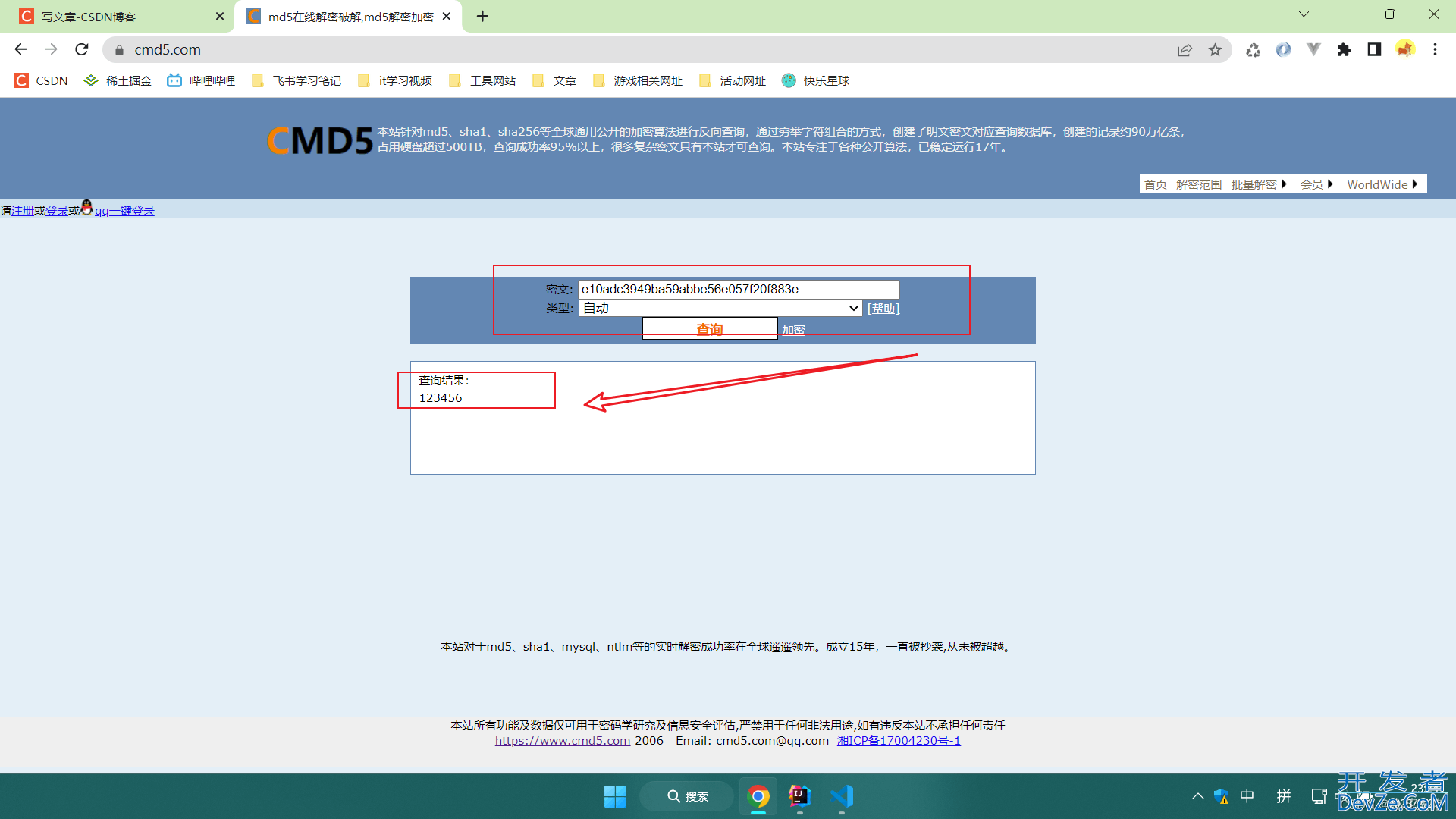Viewport: 1456px width, 819px height.
Task: Click the 注册 link
Action: [x=23, y=211]
